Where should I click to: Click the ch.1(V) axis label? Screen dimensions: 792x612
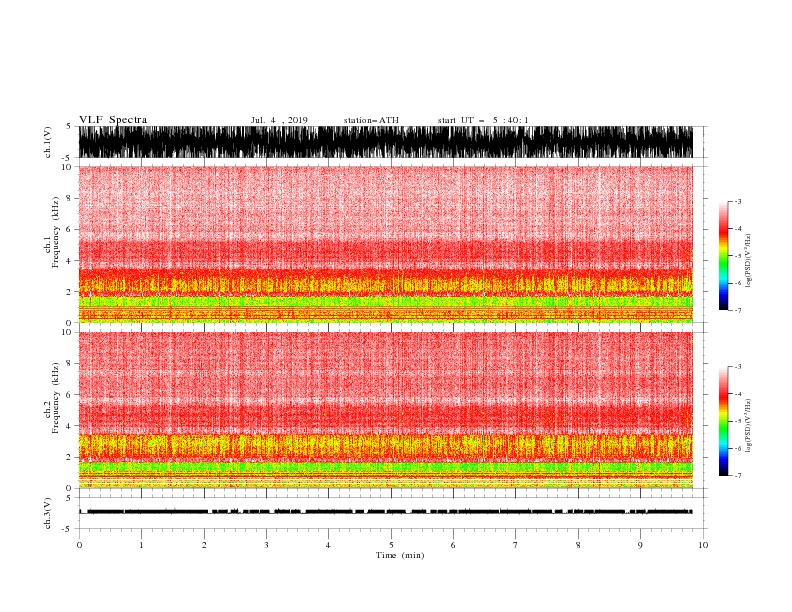click(x=48, y=142)
